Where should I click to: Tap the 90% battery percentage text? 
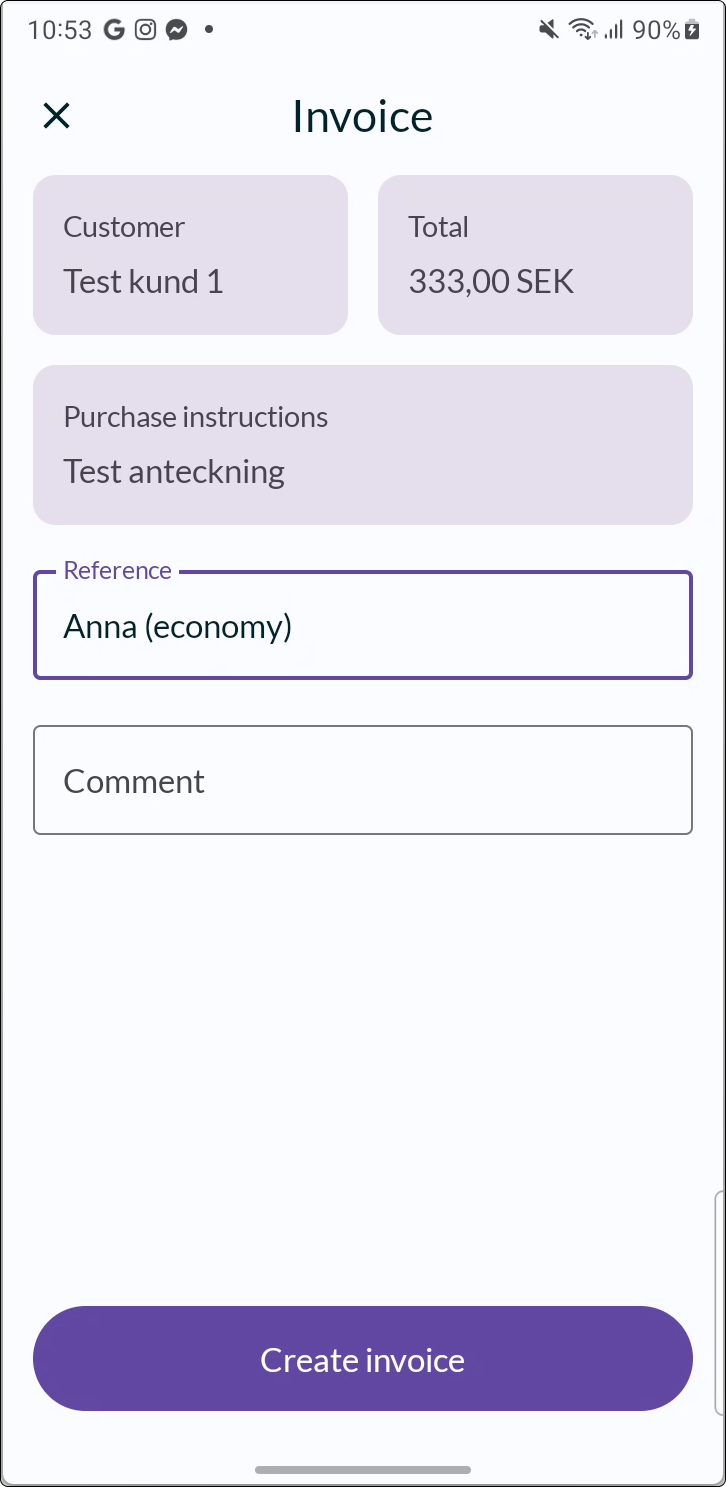pyautogui.click(x=656, y=30)
